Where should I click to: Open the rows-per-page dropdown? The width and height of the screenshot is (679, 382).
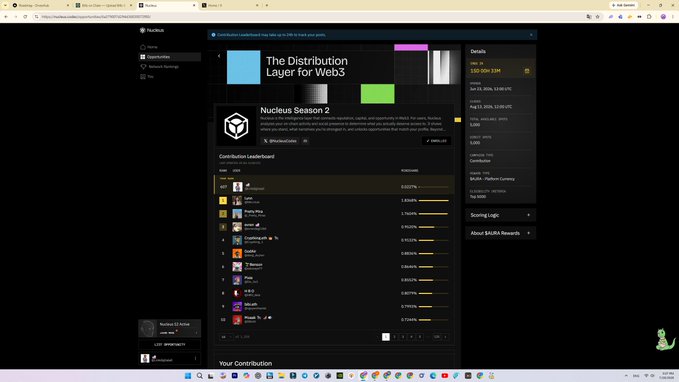(226, 337)
